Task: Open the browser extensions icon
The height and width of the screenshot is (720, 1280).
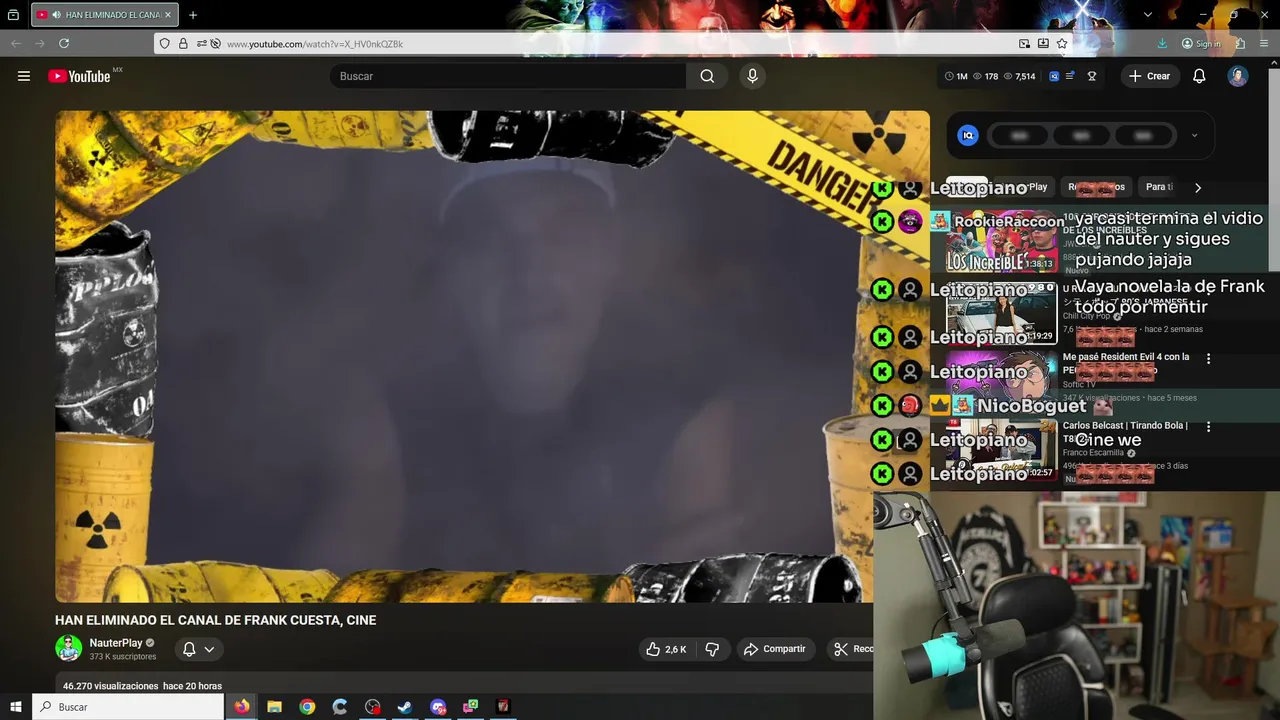Action: [1240, 44]
